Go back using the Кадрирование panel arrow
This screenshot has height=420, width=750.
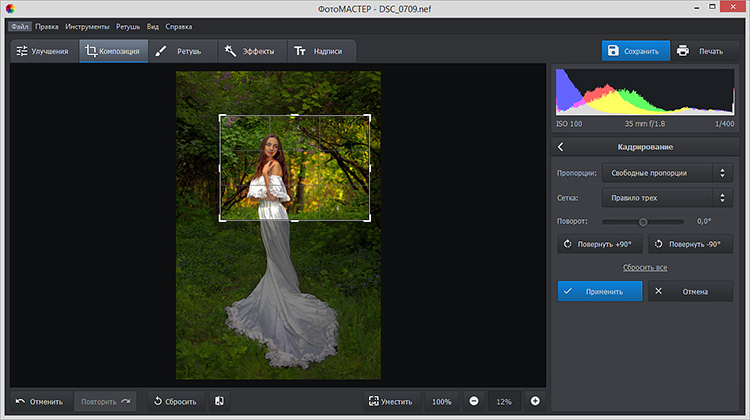click(x=561, y=147)
